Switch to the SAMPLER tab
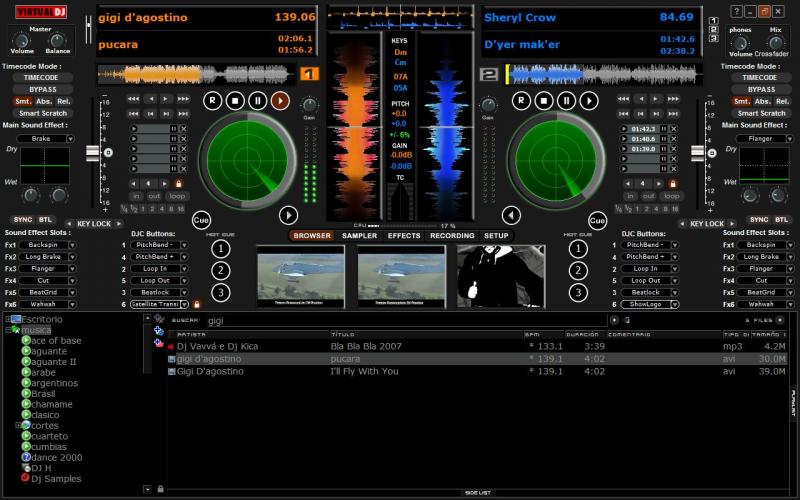The image size is (800, 500). click(x=359, y=236)
